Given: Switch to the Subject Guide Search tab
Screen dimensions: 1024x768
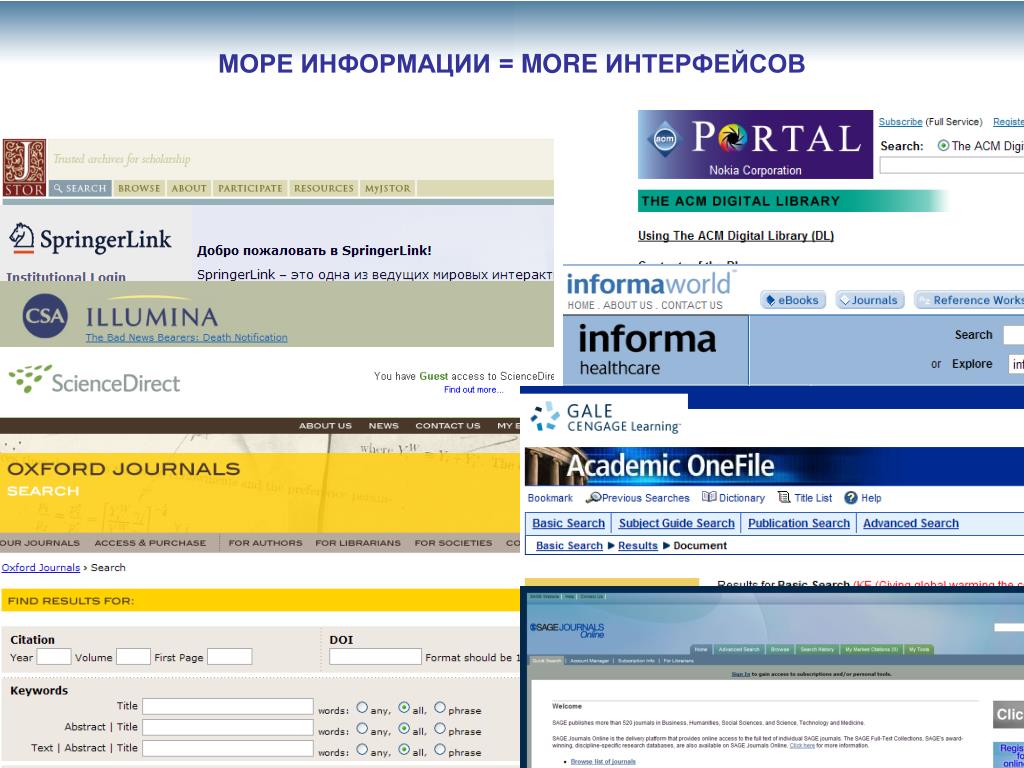Looking at the screenshot, I should [677, 523].
